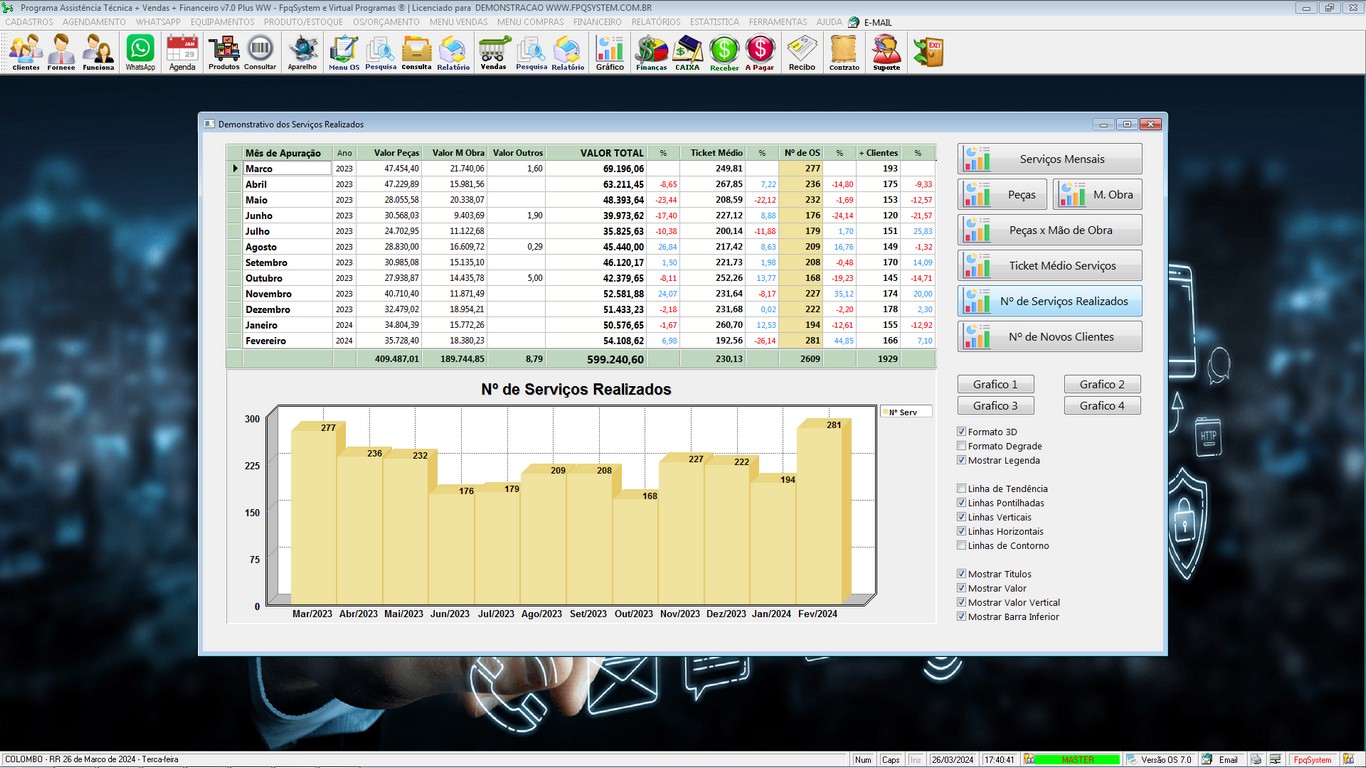Click the Gráfico toolbar icon

click(610, 52)
